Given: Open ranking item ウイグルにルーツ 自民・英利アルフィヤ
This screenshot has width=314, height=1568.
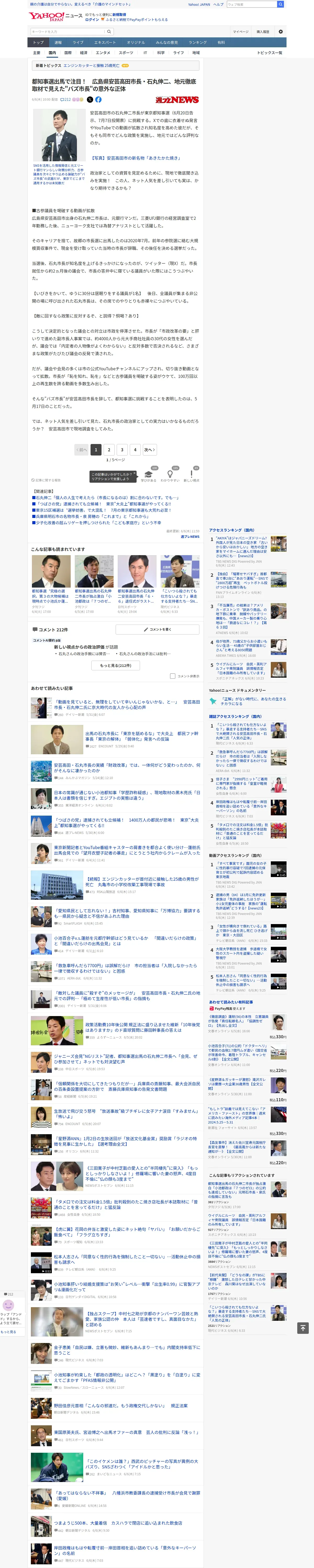Looking at the screenshot, I should point(242,668).
